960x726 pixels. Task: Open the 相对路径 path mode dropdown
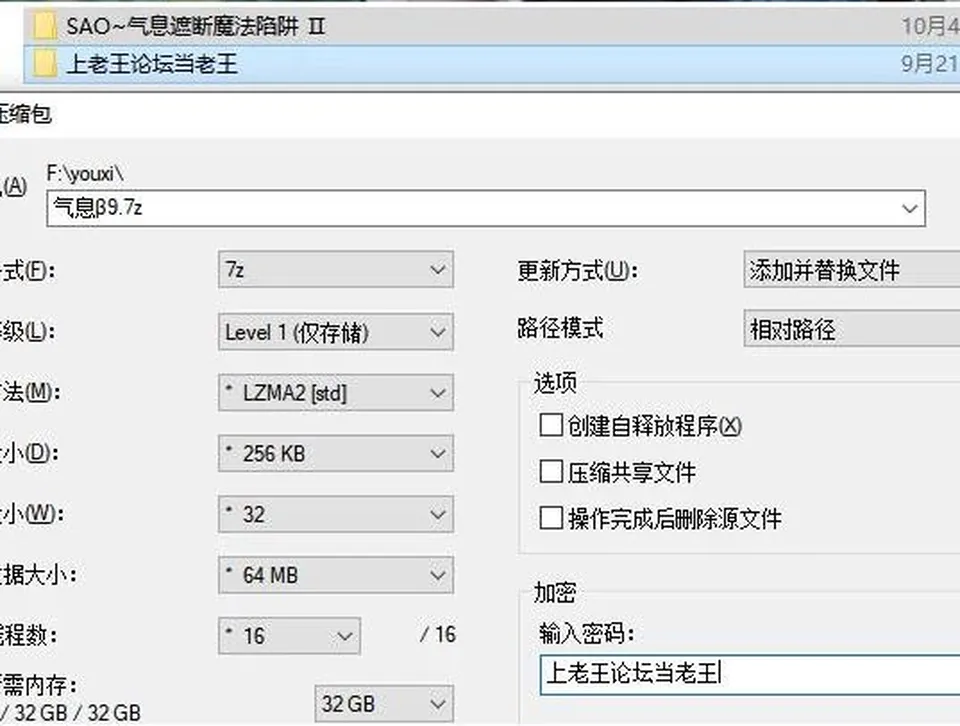[852, 329]
